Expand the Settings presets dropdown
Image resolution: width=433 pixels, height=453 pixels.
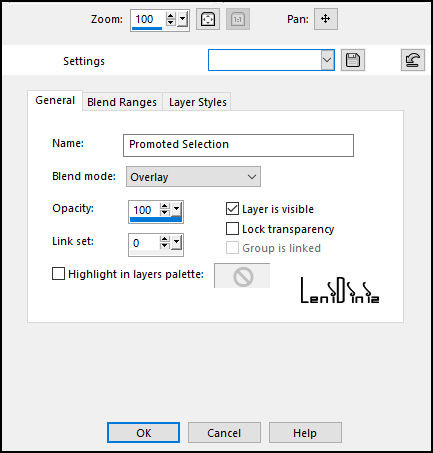click(x=328, y=60)
